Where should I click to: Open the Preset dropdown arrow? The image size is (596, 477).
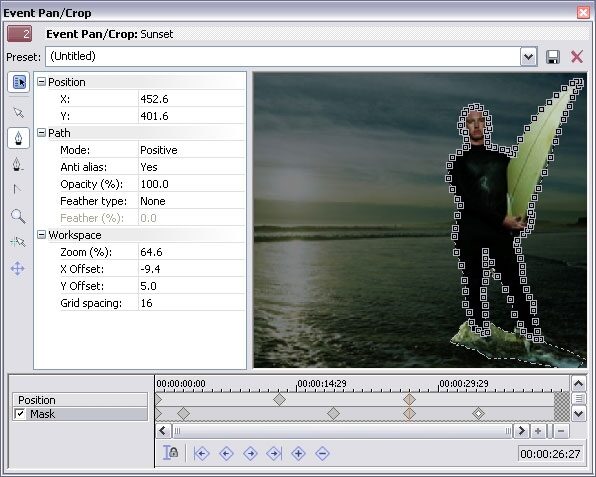(528, 57)
